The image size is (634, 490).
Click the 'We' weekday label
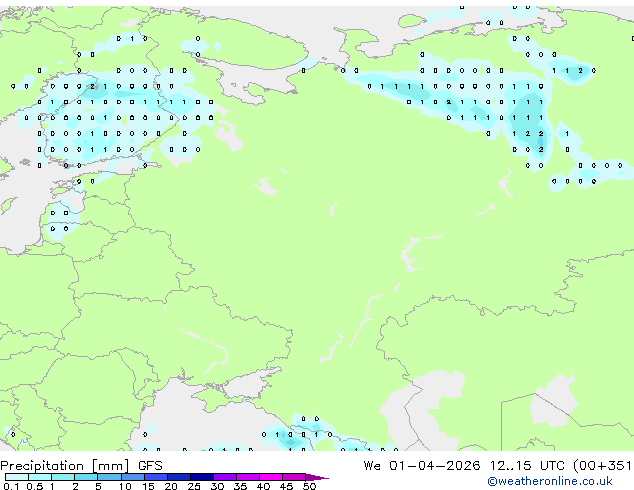(372, 466)
